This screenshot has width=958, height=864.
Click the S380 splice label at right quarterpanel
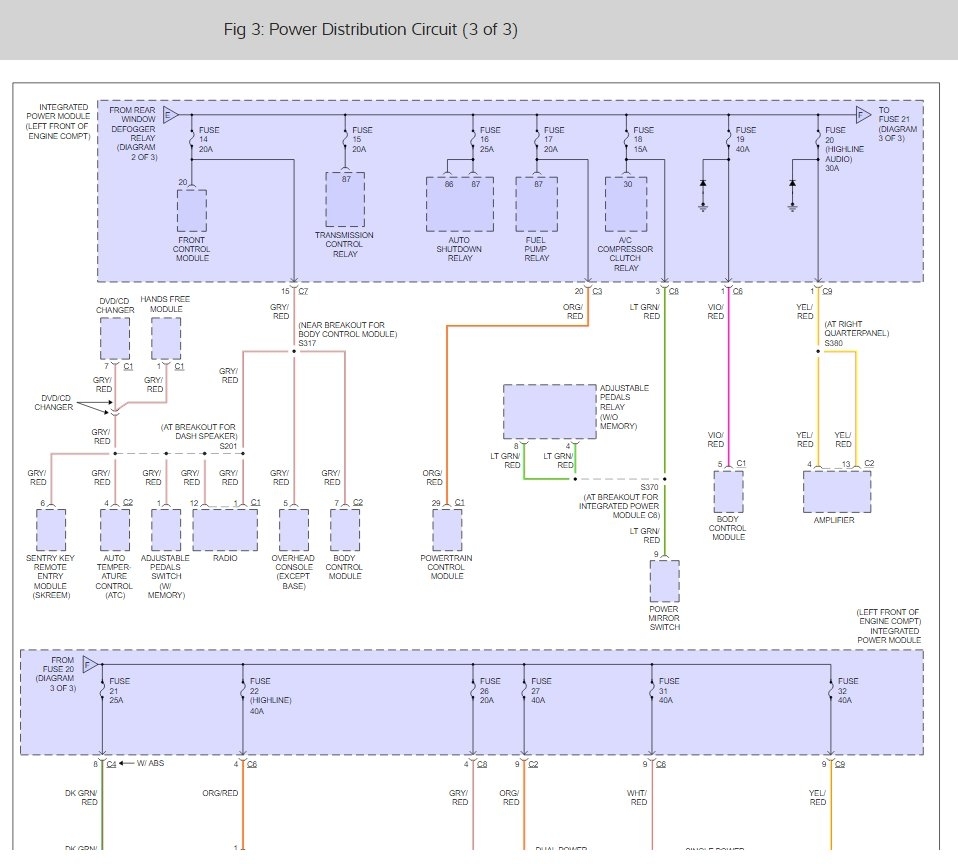(833, 343)
